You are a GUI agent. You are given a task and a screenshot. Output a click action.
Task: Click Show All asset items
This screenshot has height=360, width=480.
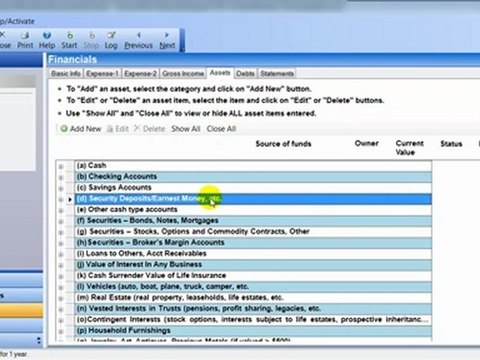186,129
